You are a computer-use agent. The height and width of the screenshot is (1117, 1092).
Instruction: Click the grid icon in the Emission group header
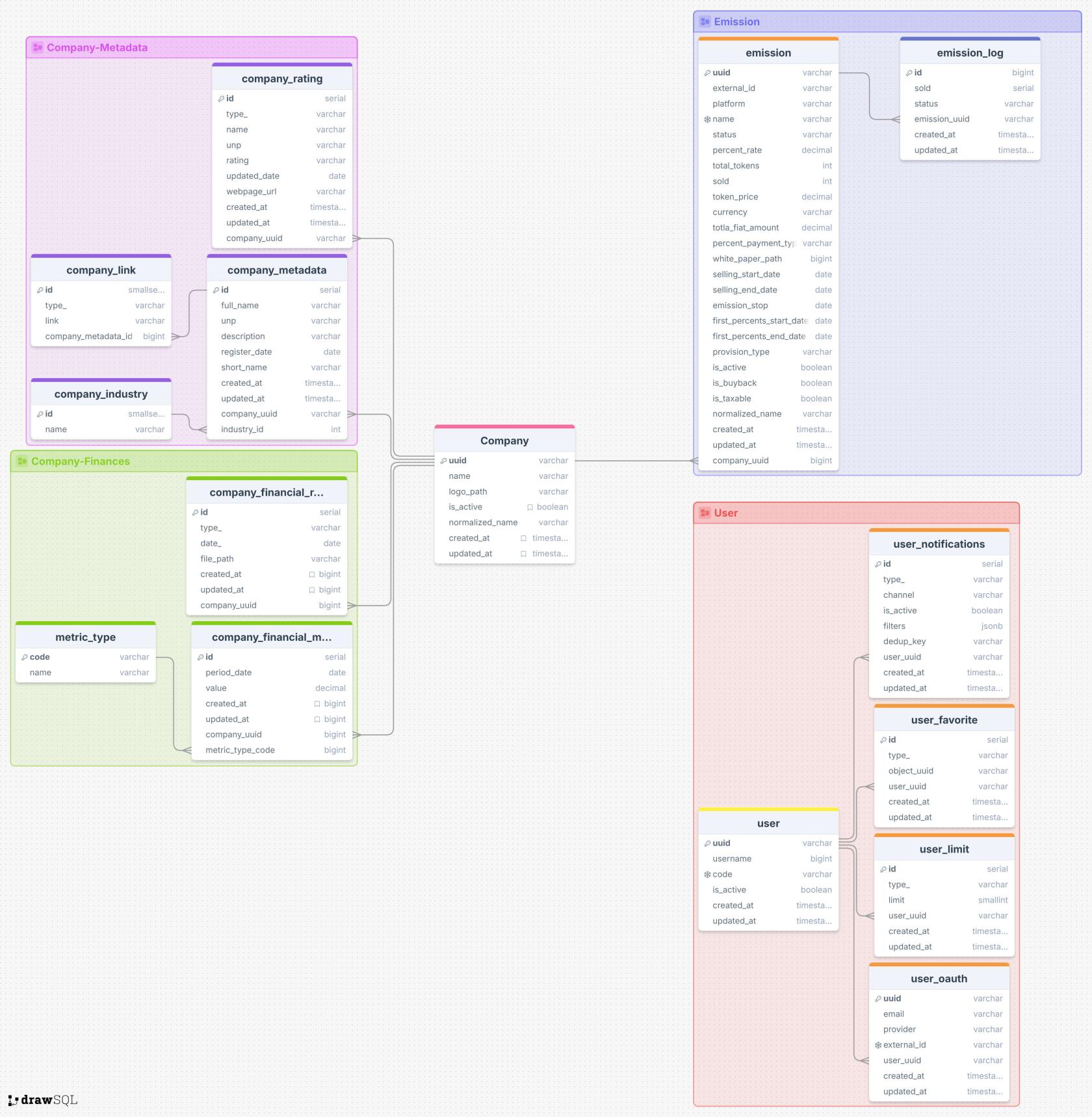(705, 21)
